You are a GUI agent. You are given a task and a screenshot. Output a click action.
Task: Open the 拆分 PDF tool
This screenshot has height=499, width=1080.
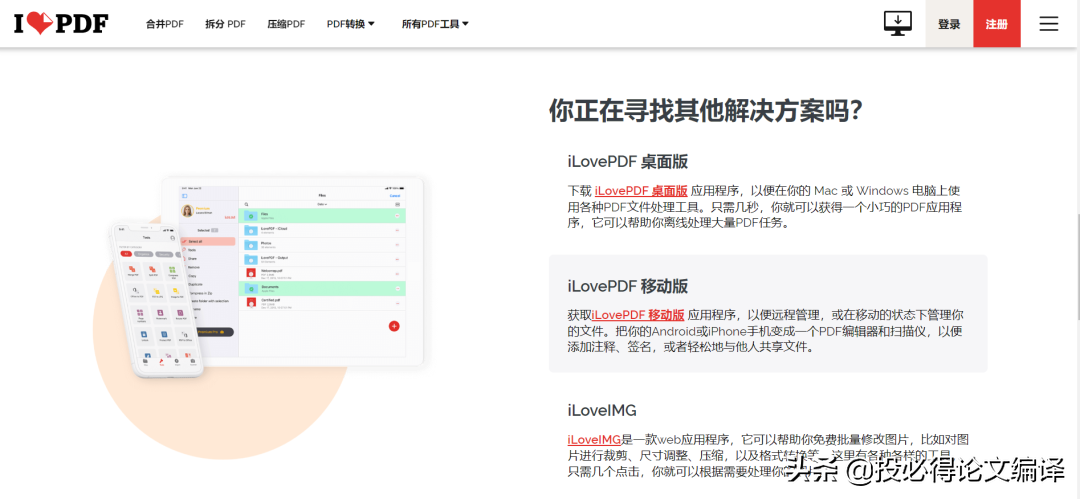coord(225,24)
